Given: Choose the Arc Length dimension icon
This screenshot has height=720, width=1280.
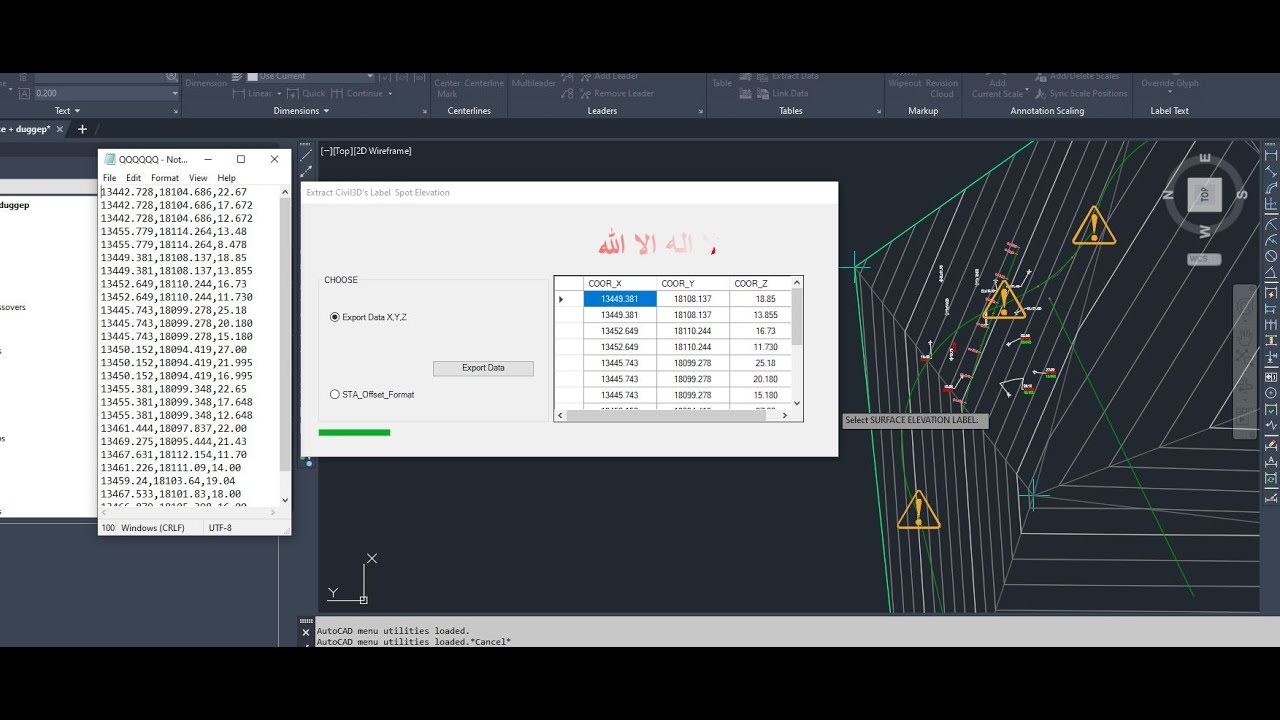Looking at the screenshot, I should (1271, 189).
